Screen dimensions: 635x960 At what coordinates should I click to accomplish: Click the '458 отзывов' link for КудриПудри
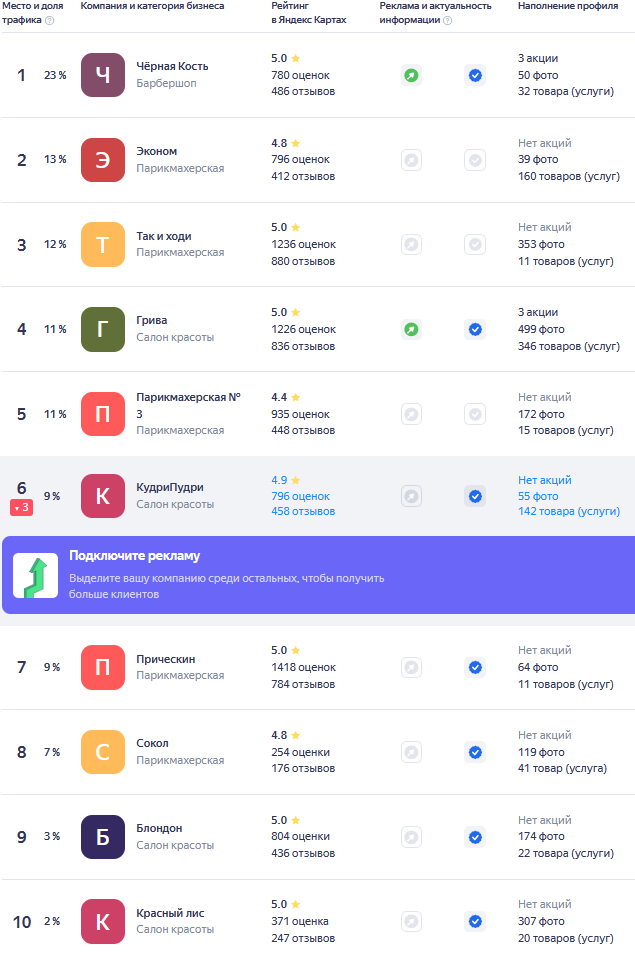(303, 511)
